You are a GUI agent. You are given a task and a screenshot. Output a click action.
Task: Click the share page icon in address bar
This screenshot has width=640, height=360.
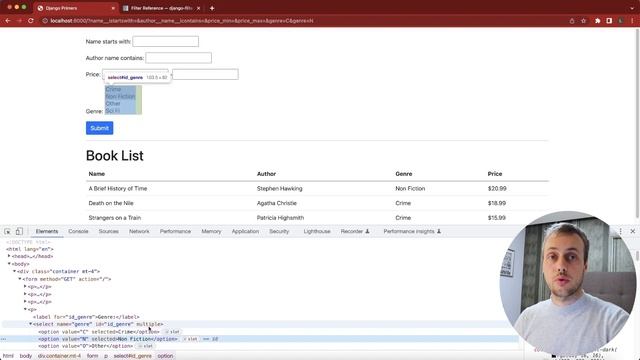click(572, 21)
